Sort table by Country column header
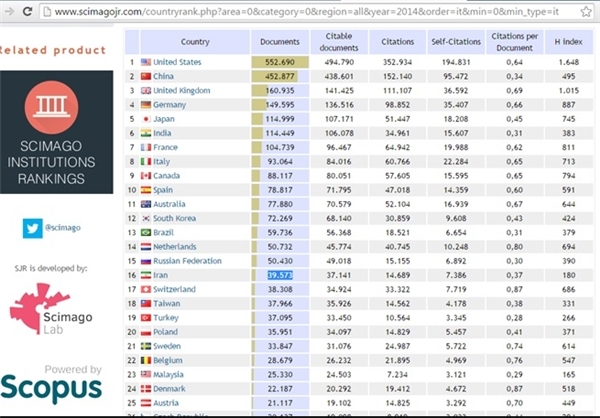The width and height of the screenshot is (600, 418). [x=195, y=42]
